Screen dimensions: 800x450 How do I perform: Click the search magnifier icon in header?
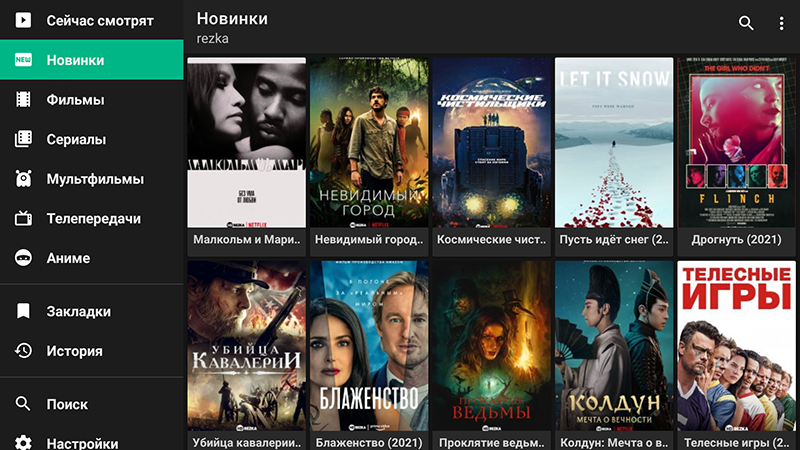(746, 23)
